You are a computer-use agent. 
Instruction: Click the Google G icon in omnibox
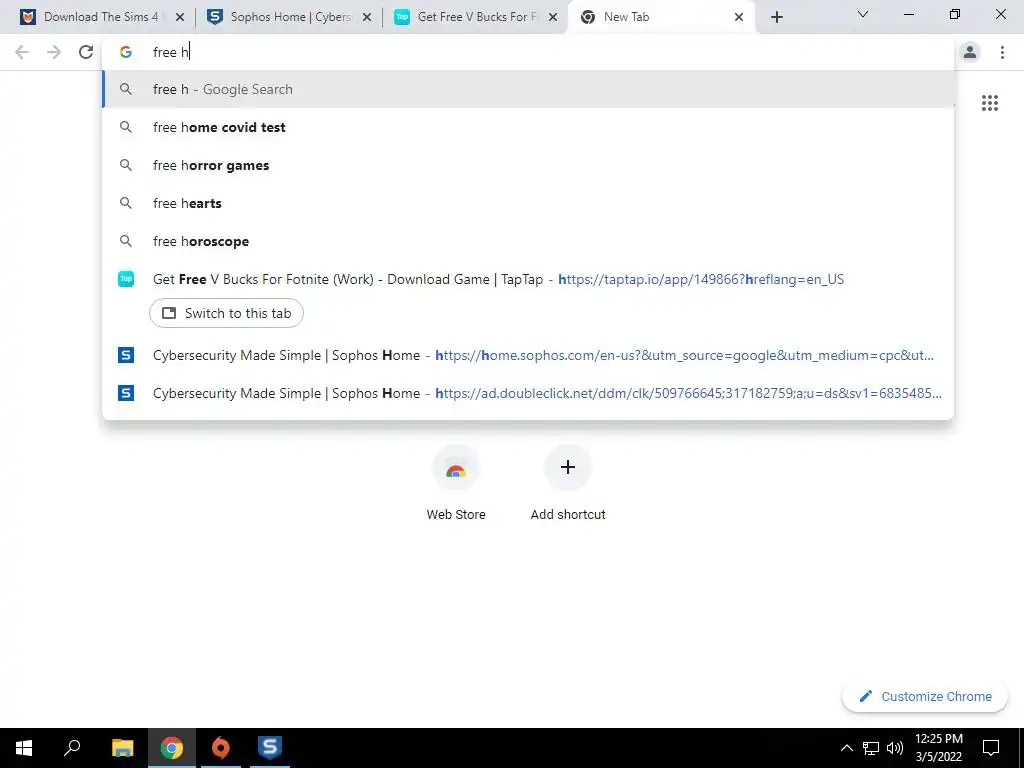coord(126,52)
